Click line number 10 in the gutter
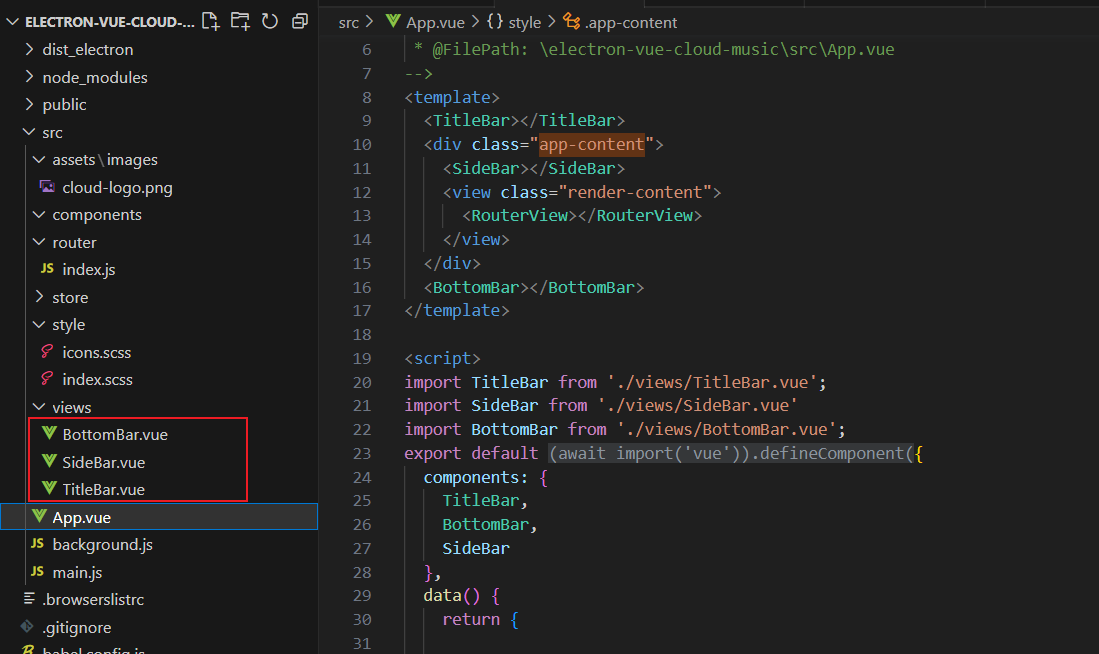 pos(362,144)
